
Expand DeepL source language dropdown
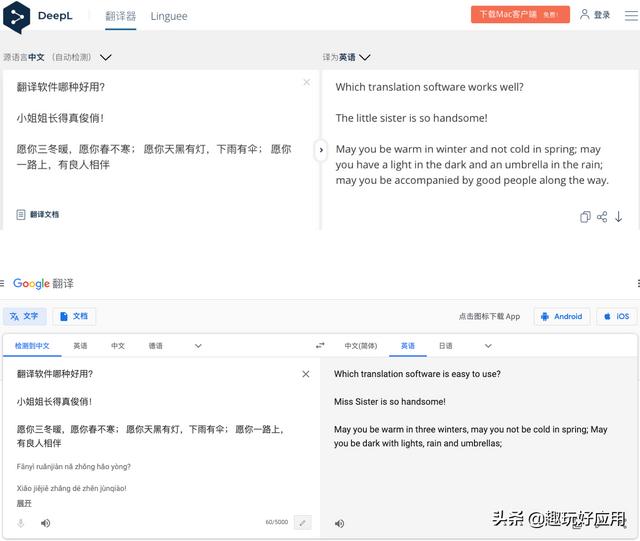coord(106,57)
